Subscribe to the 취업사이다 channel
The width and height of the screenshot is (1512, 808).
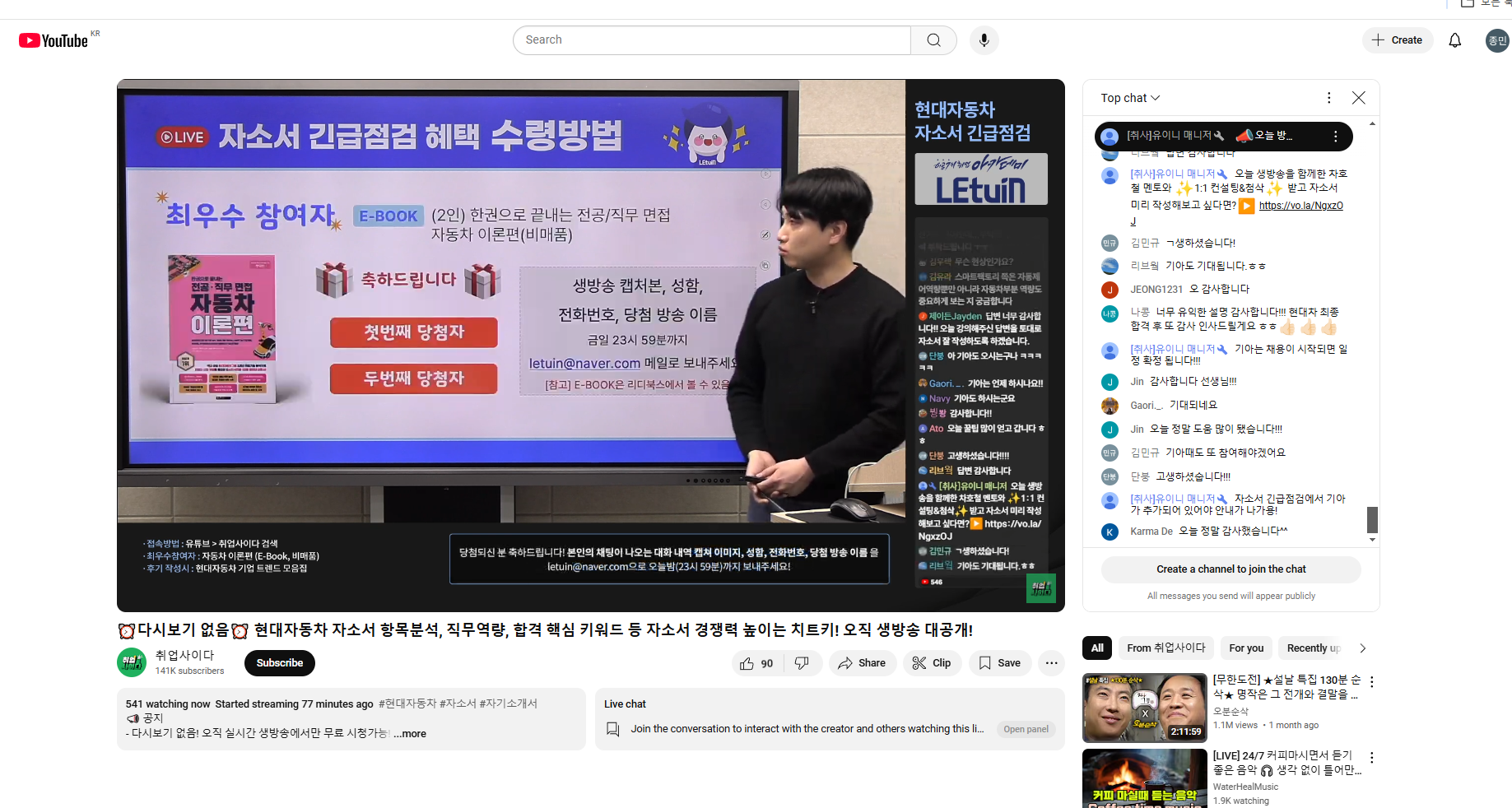279,663
